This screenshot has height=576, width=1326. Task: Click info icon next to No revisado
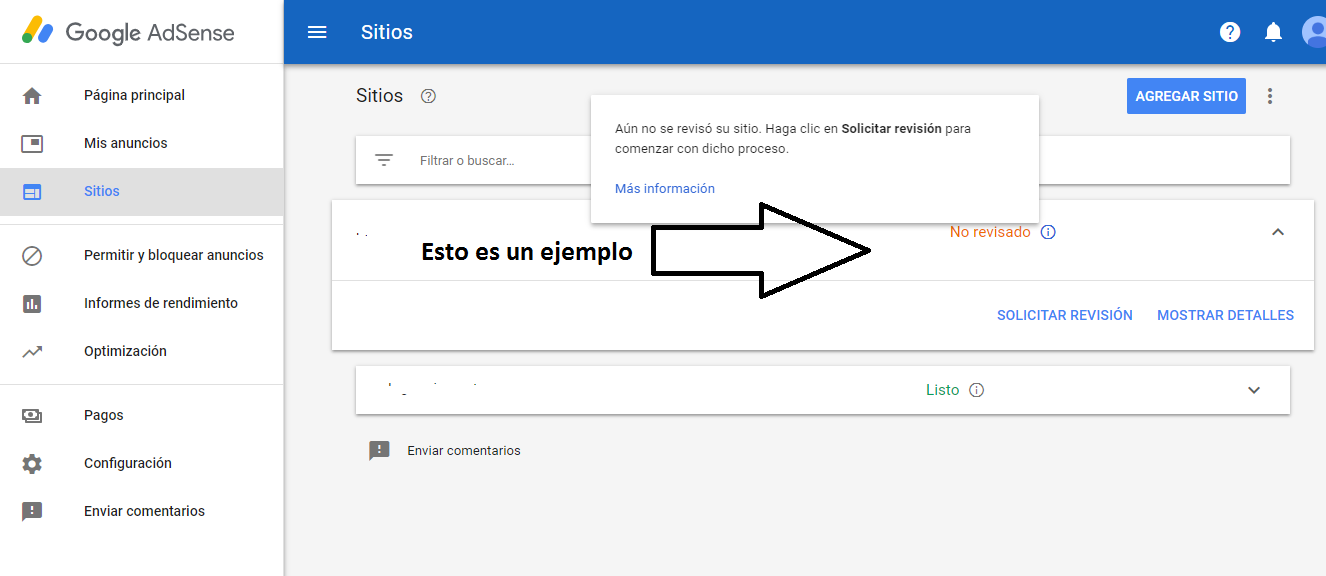1048,232
